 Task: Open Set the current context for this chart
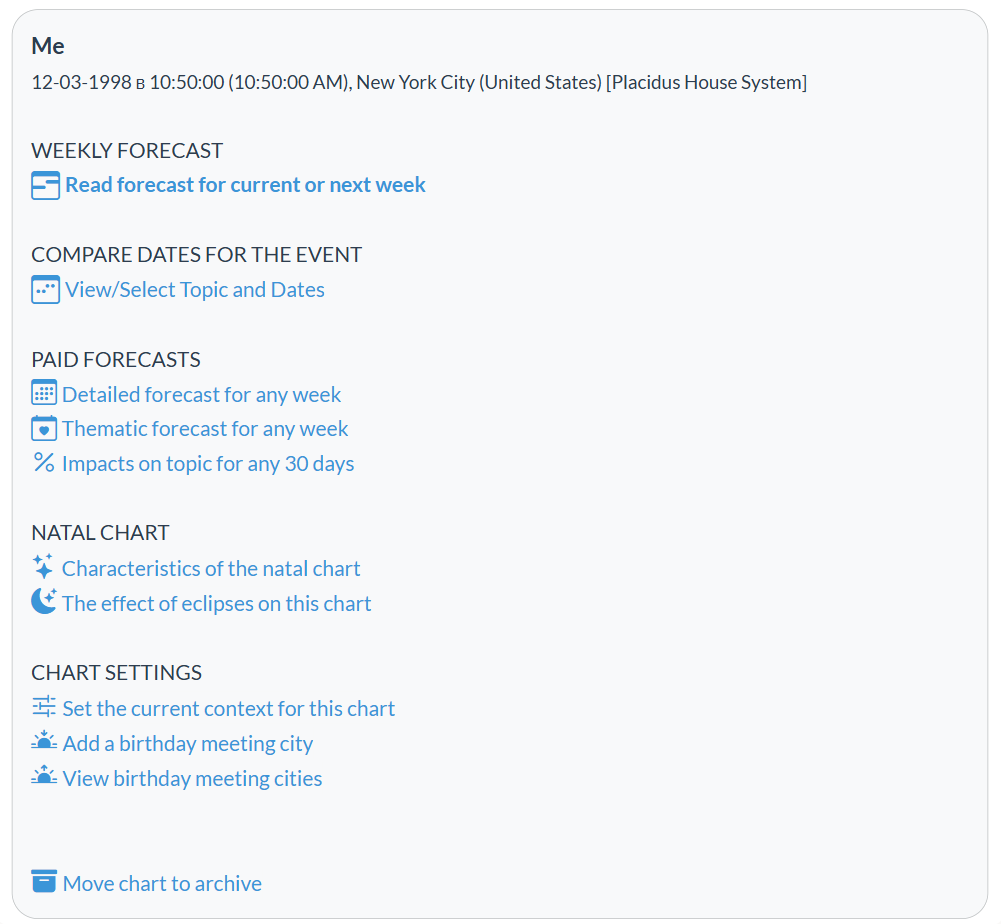[x=229, y=709]
